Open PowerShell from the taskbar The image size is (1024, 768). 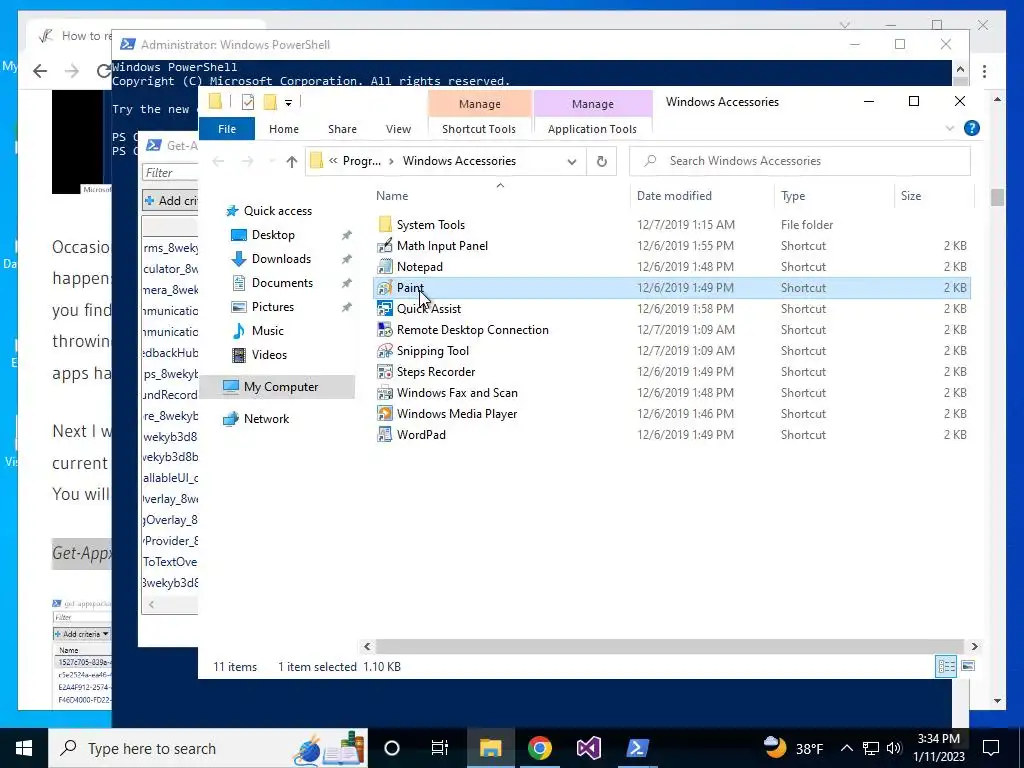pyautogui.click(x=637, y=748)
